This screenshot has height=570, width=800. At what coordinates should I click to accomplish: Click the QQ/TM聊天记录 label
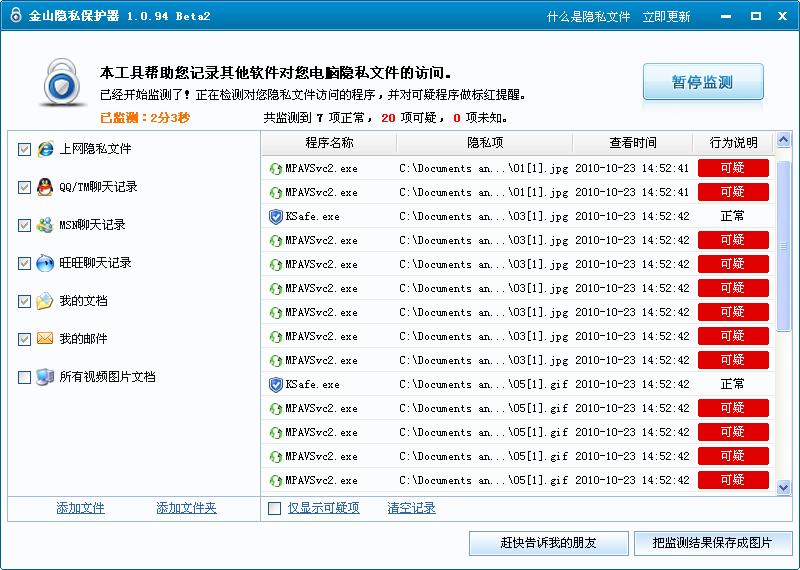tap(98, 187)
